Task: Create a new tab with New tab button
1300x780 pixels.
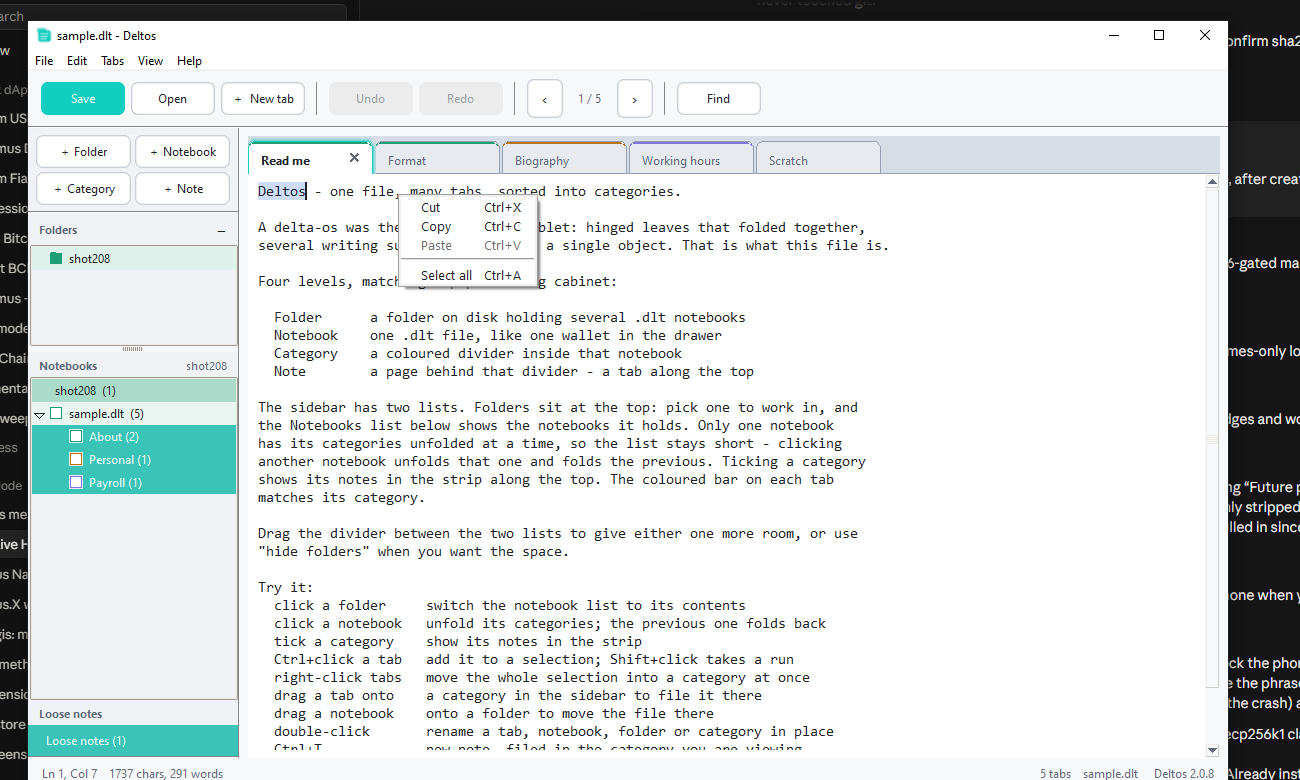Action: tap(263, 99)
